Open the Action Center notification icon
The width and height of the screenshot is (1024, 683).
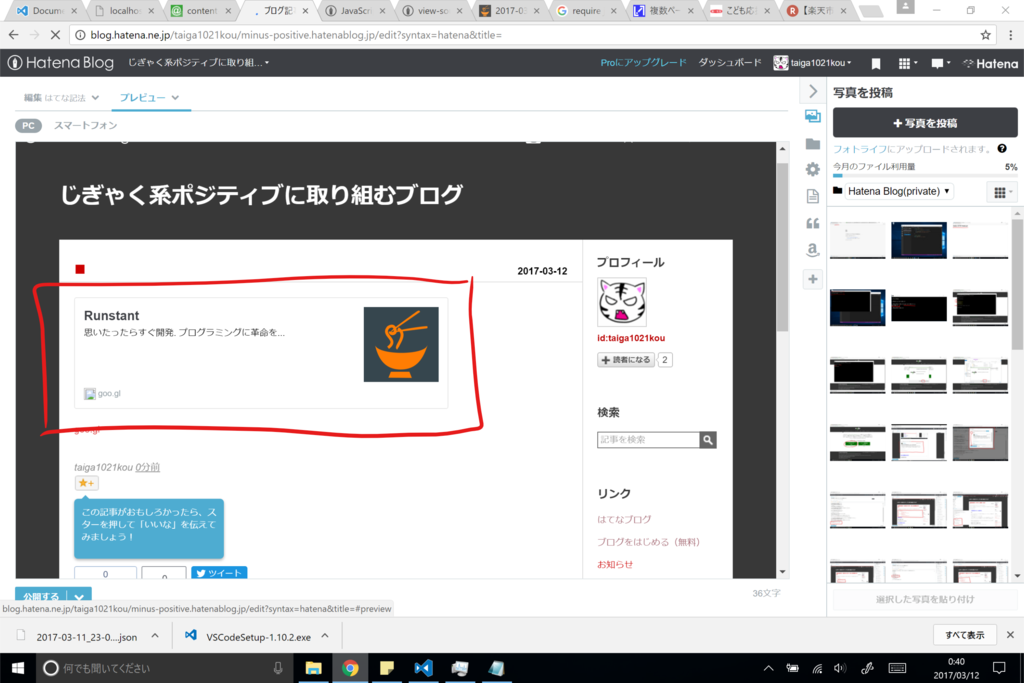[999, 668]
